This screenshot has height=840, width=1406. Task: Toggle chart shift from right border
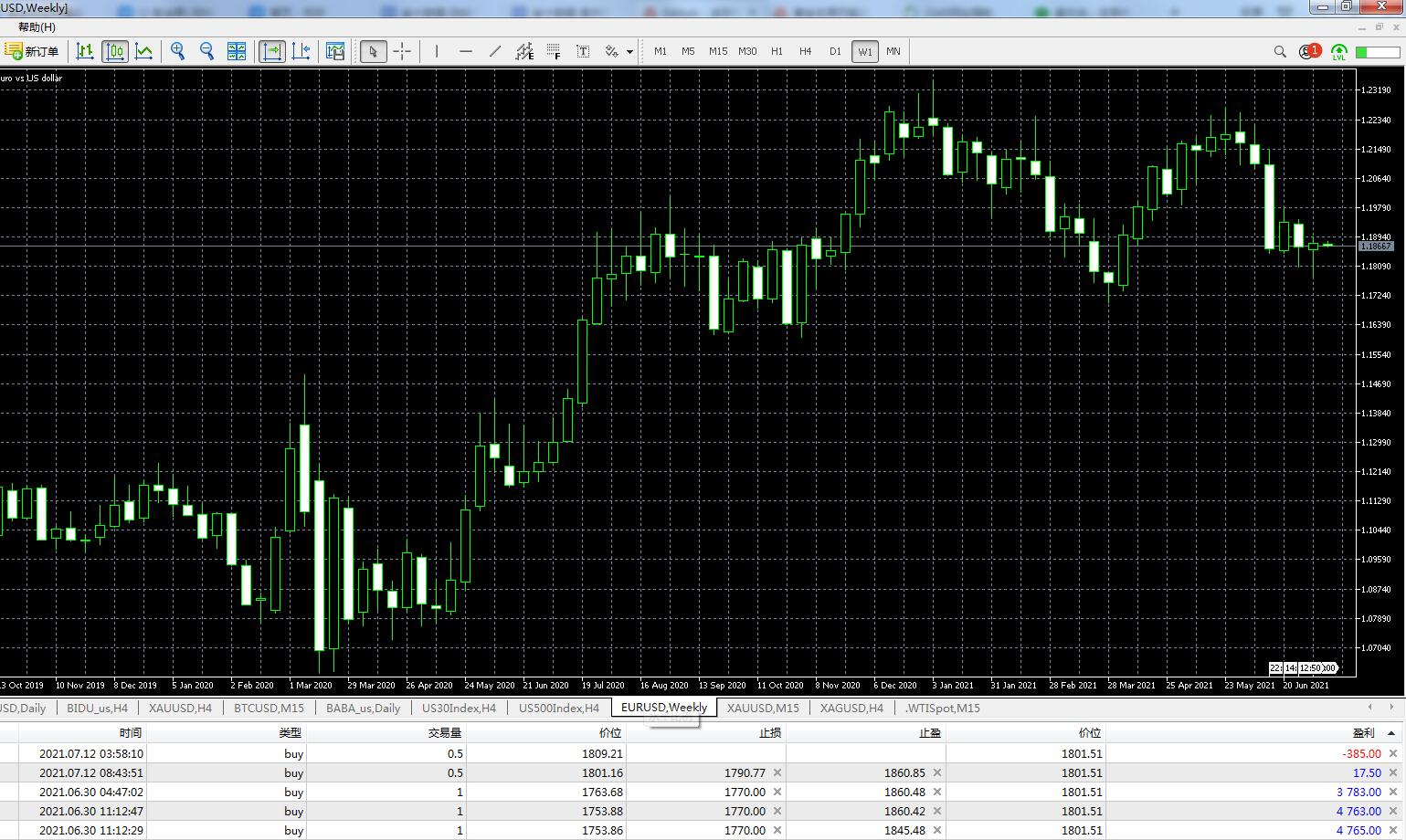301,51
